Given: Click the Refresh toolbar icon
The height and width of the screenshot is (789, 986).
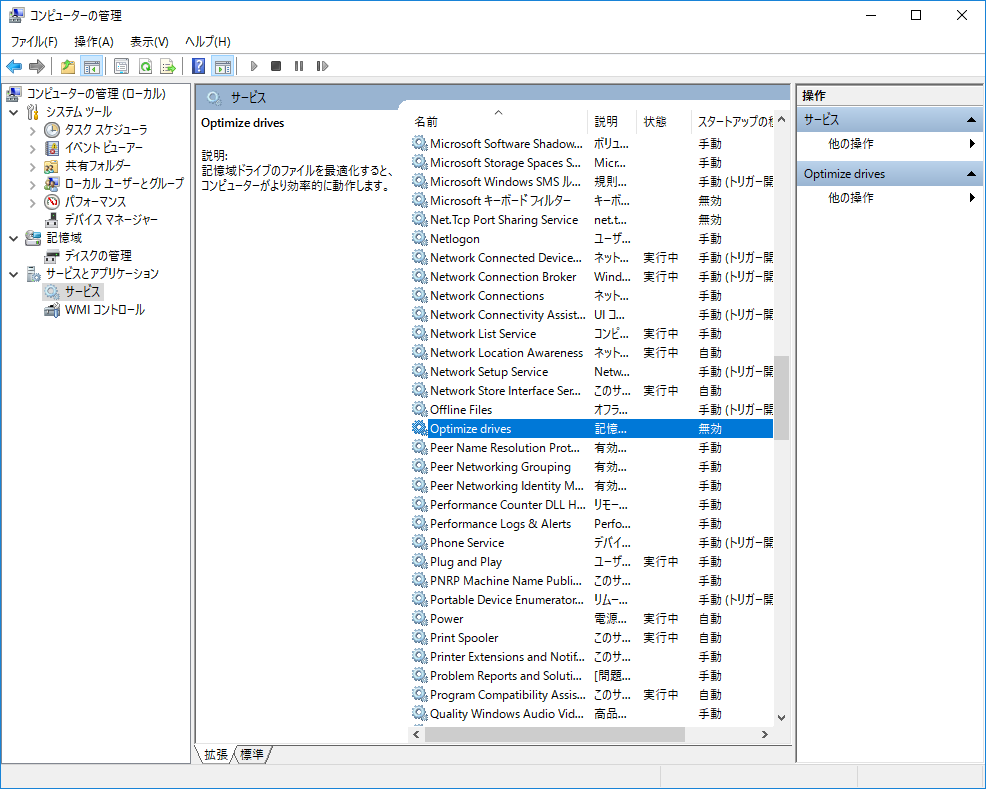Looking at the screenshot, I should pyautogui.click(x=145, y=66).
